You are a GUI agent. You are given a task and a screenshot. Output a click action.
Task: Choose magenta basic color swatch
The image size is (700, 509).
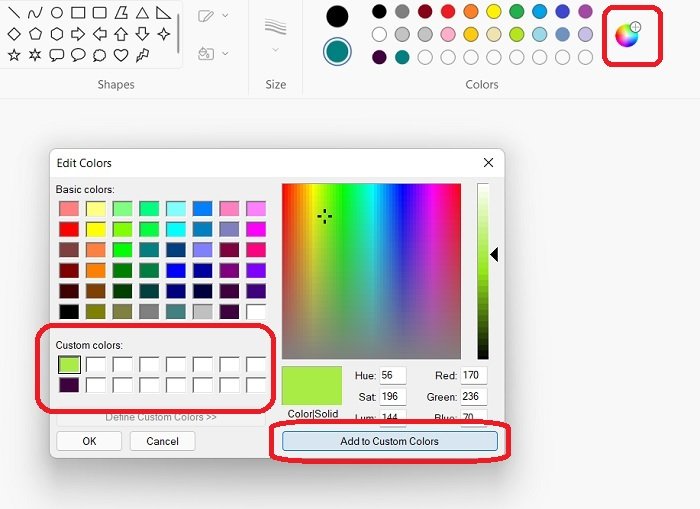click(x=256, y=229)
